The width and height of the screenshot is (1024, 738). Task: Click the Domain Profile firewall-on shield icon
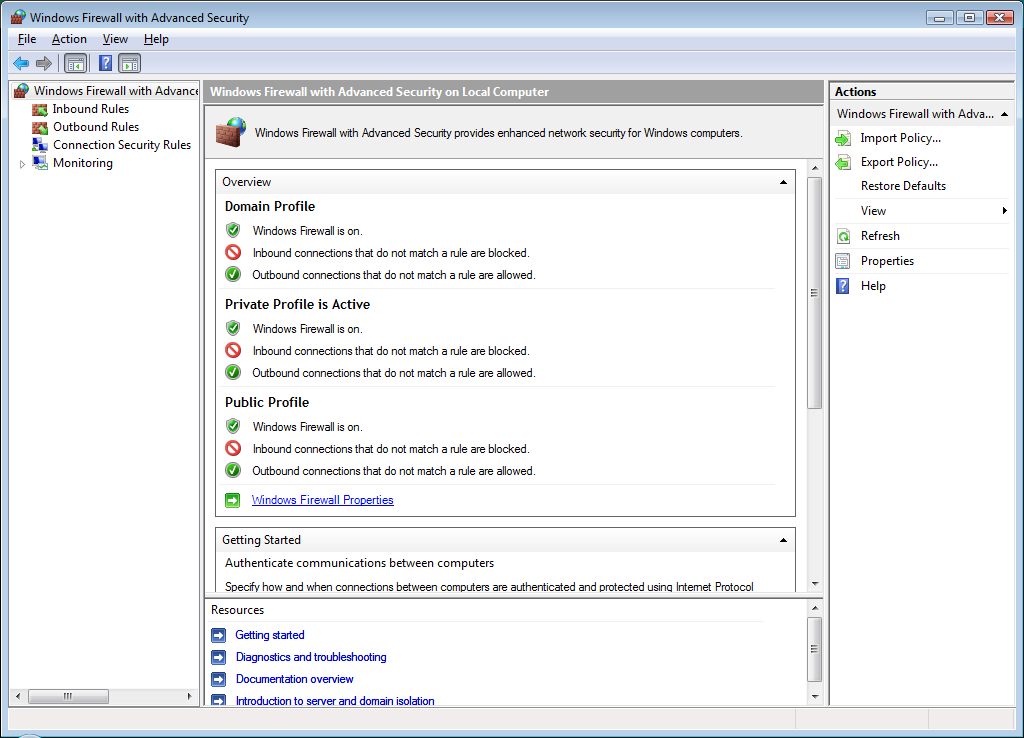click(233, 230)
